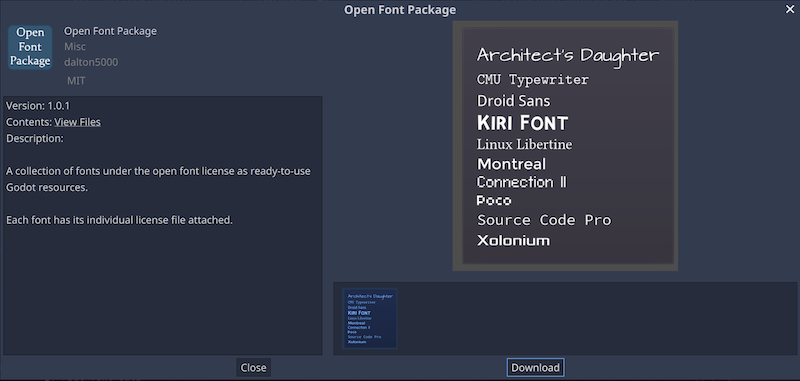Image resolution: width=800 pixels, height=381 pixels.
Task: Select the font preview thumbnail
Action: [x=369, y=319]
